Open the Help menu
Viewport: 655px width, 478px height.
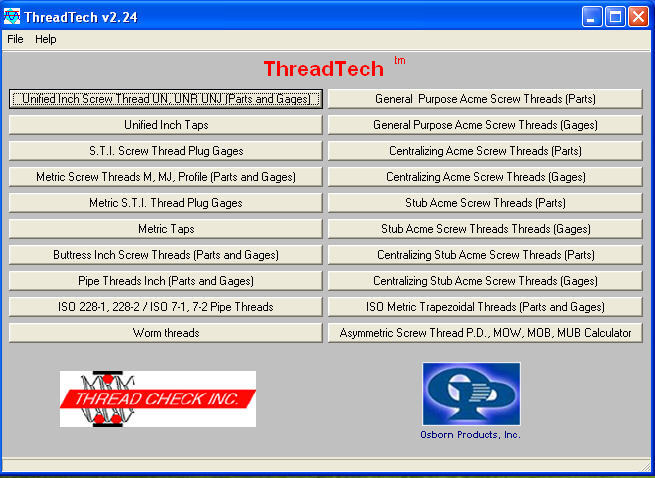pyautogui.click(x=46, y=39)
